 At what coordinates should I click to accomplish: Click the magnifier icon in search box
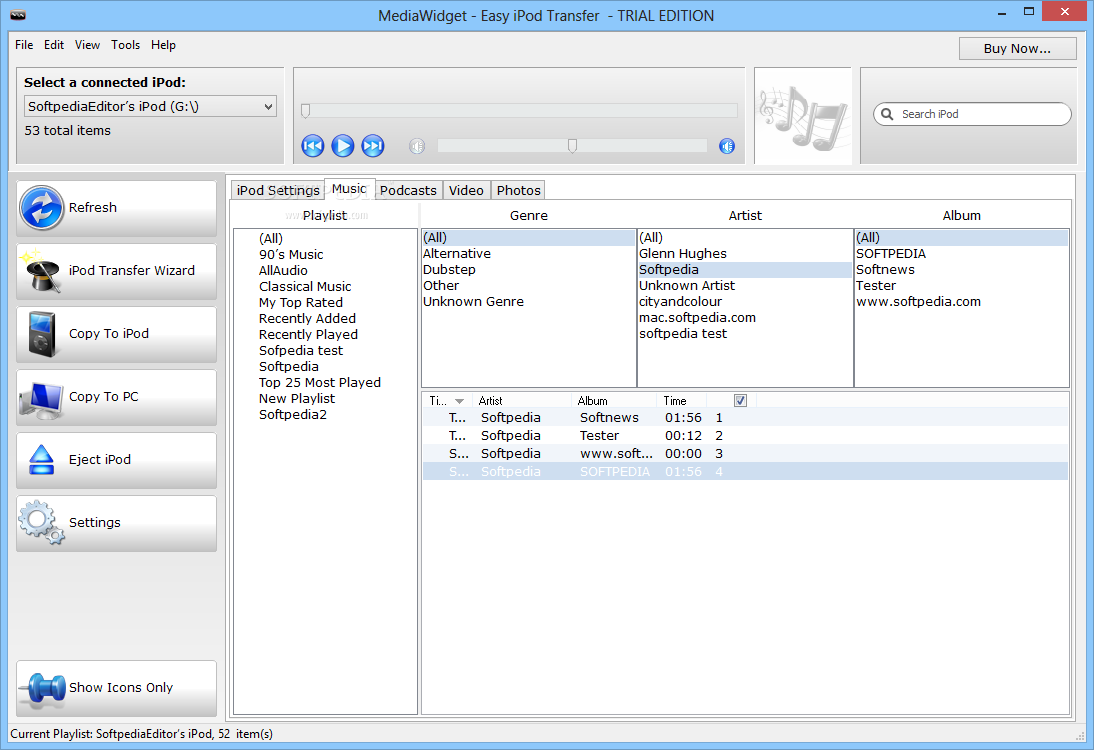887,114
